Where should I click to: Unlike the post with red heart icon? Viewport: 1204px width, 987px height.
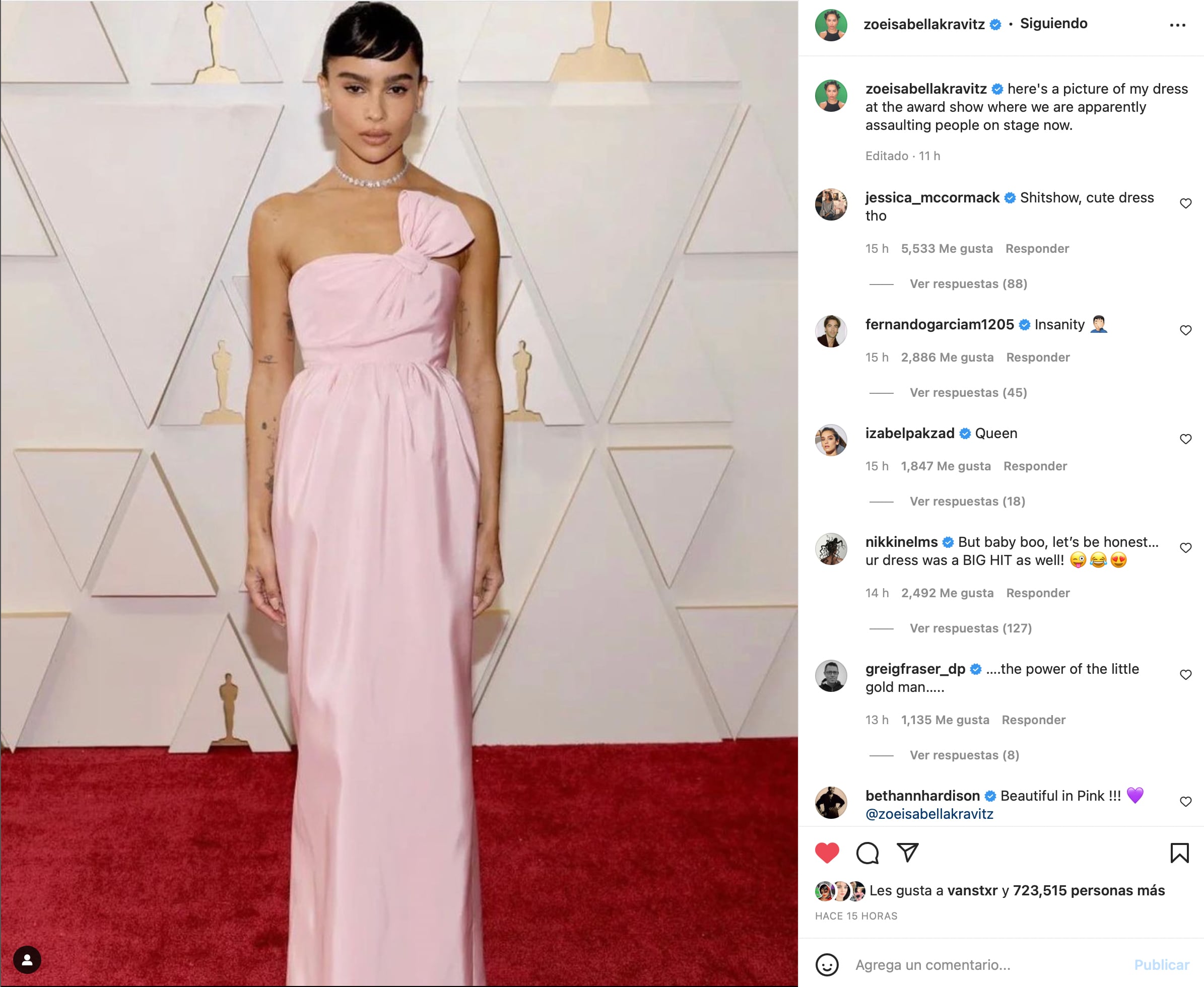(827, 853)
